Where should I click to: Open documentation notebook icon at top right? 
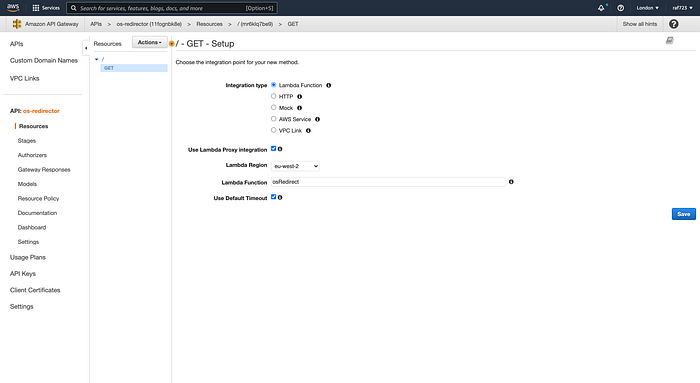point(670,41)
